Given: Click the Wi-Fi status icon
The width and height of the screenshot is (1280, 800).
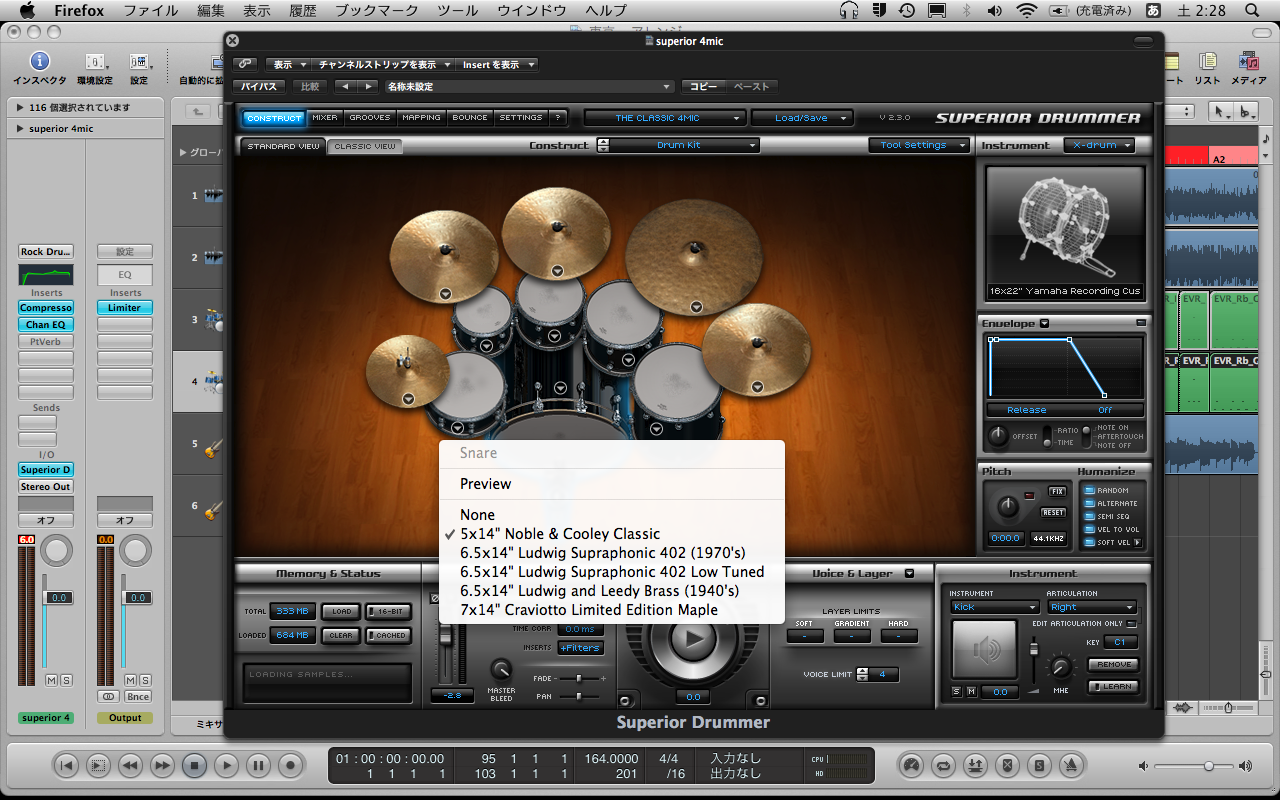Looking at the screenshot, I should (x=1027, y=10).
